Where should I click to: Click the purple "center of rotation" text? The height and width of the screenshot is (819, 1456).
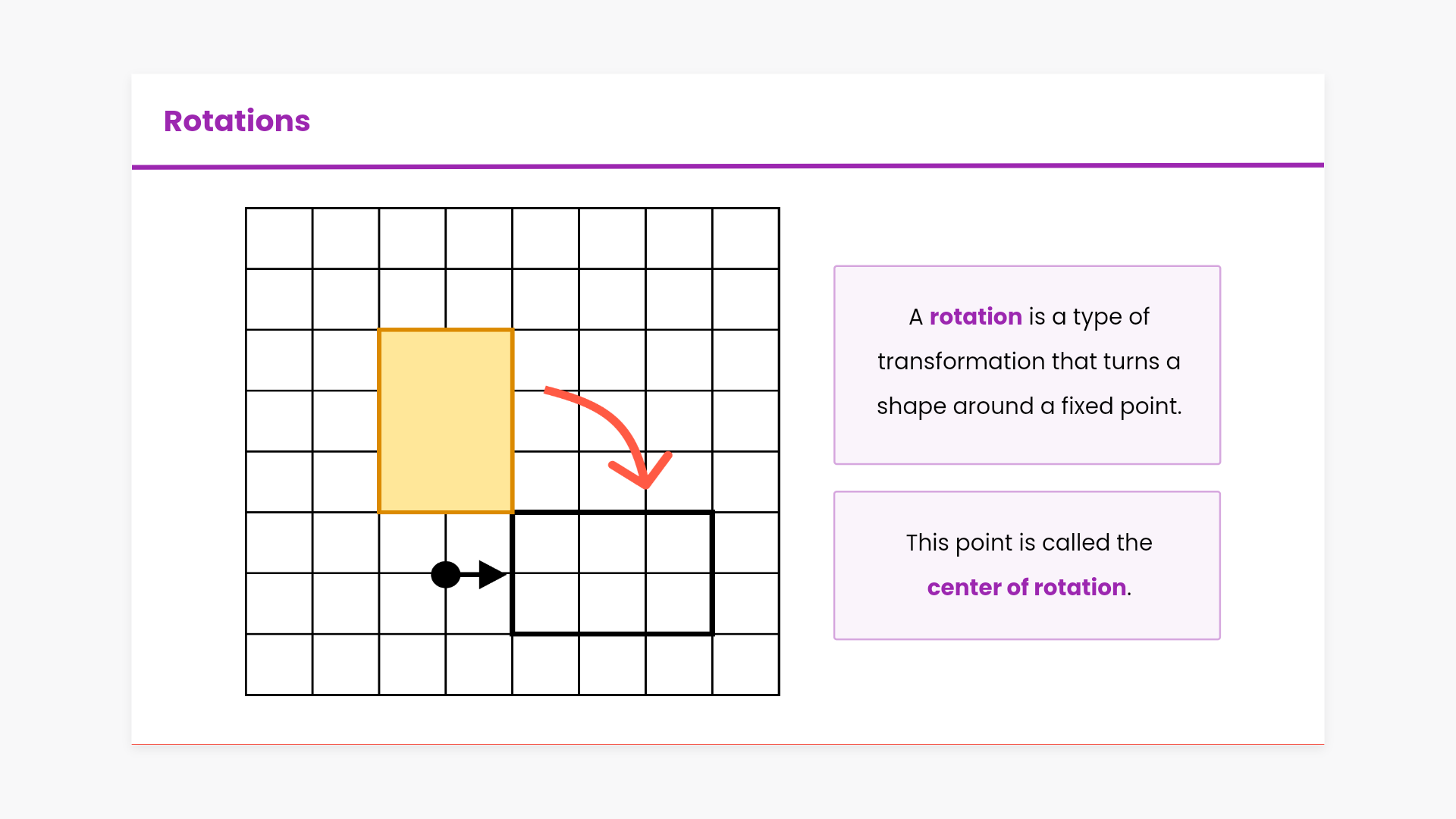point(1026,587)
